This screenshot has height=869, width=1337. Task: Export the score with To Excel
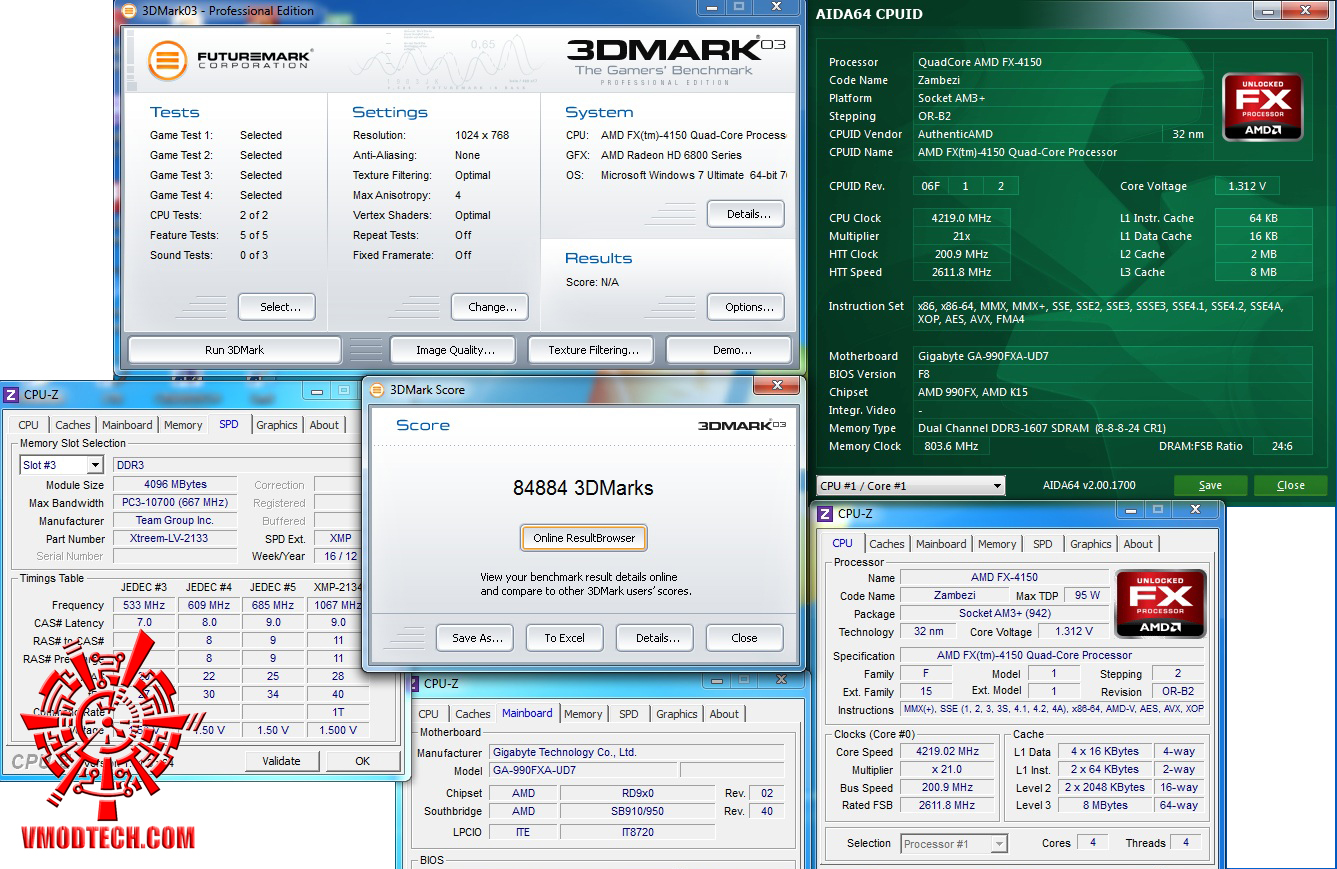565,638
